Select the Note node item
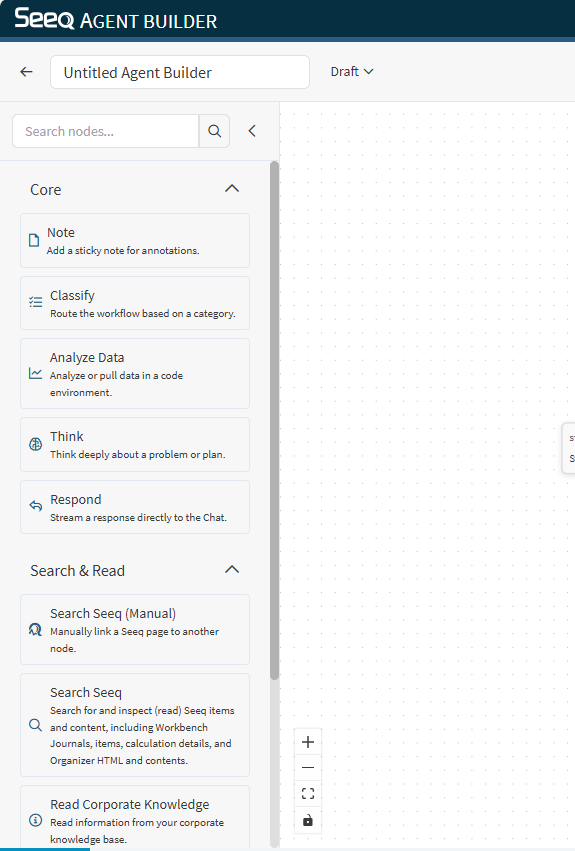The width and height of the screenshot is (575, 851). point(135,240)
